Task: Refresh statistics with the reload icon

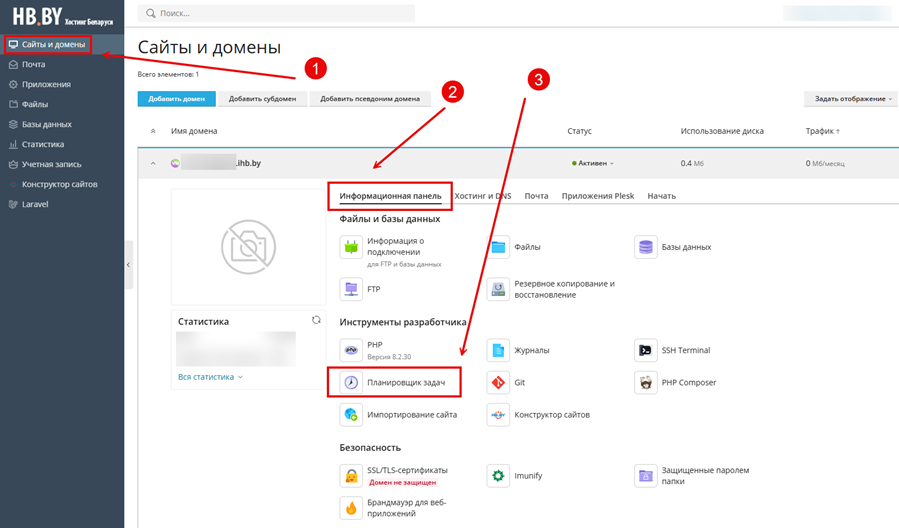Action: coord(316,320)
